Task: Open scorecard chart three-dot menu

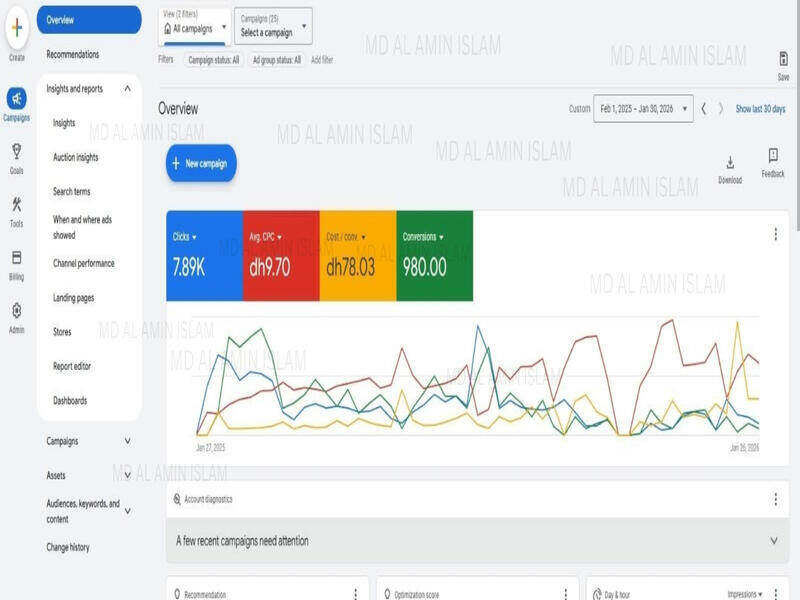Action: [776, 234]
